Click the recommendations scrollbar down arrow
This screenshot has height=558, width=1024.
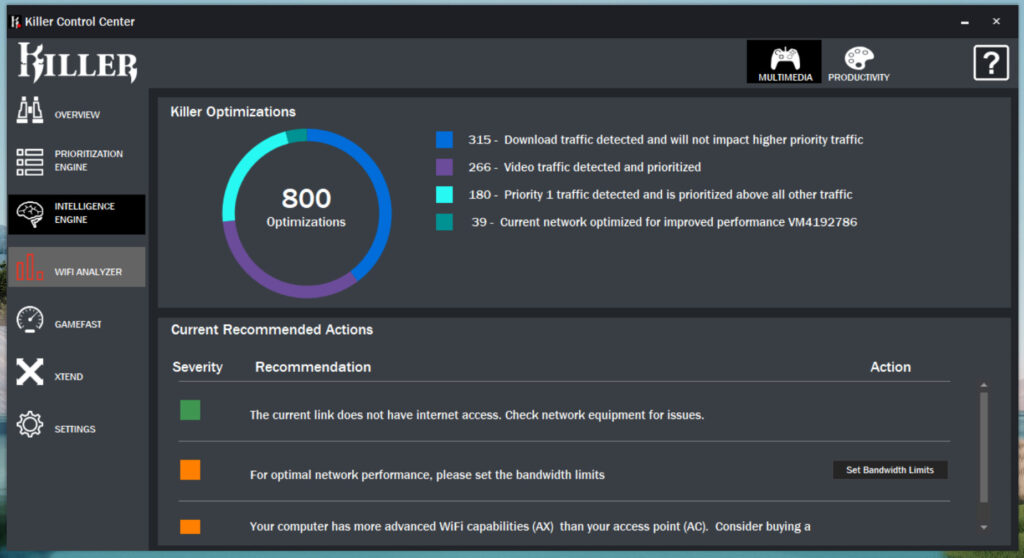984,527
